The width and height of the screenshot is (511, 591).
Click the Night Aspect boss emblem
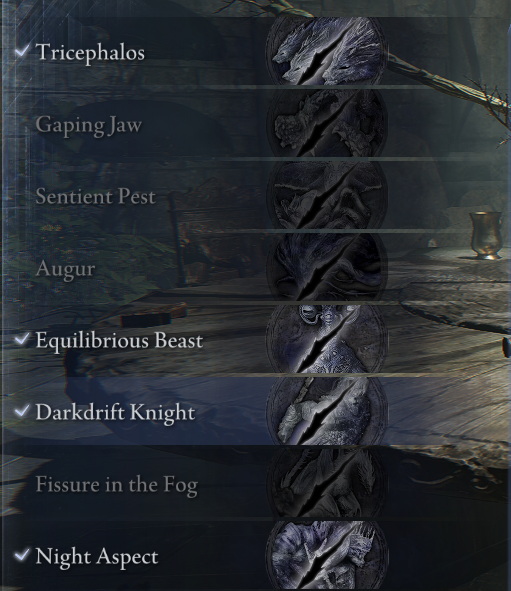pos(326,555)
